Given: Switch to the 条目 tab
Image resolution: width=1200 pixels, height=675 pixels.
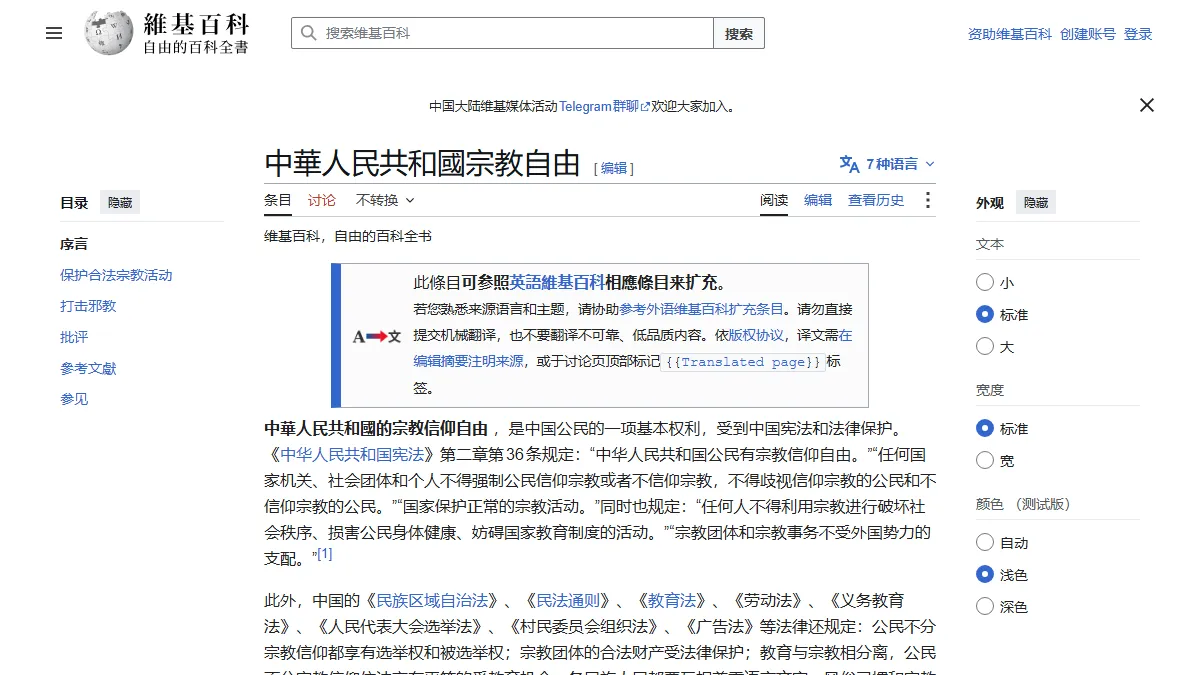Looking at the screenshot, I should click(x=278, y=200).
